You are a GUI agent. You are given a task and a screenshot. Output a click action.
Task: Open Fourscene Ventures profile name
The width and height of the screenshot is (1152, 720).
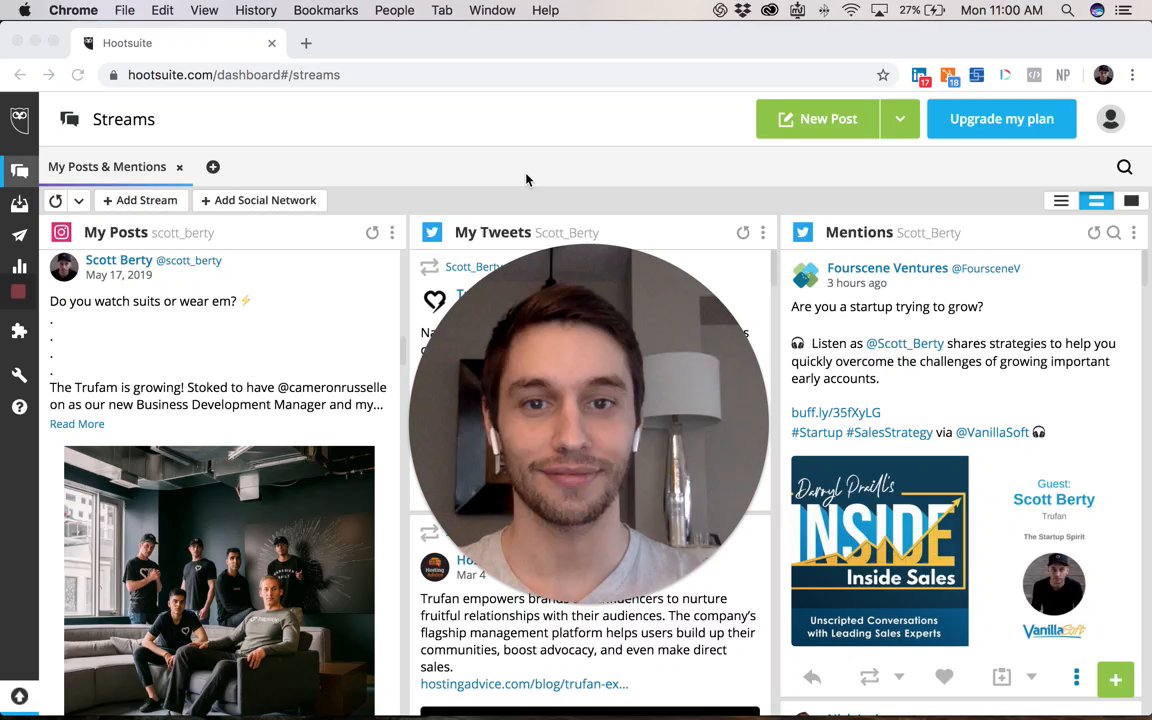pos(888,268)
